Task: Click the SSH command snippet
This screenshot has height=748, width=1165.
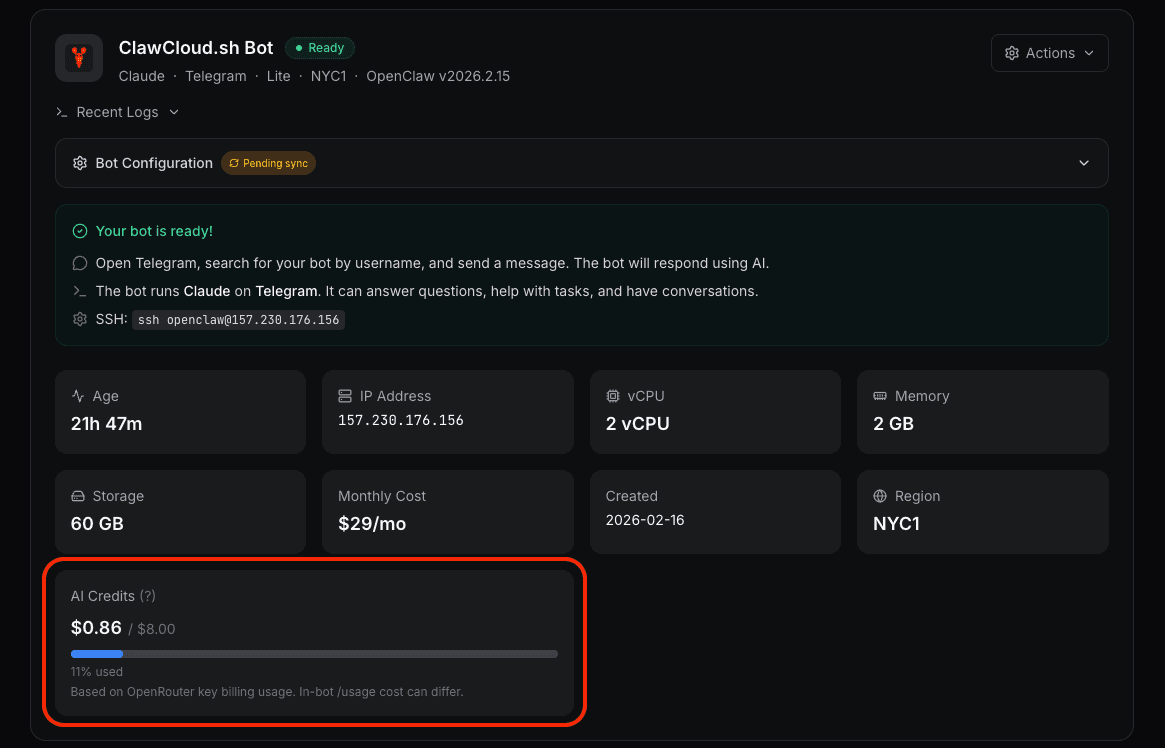Action: point(238,320)
